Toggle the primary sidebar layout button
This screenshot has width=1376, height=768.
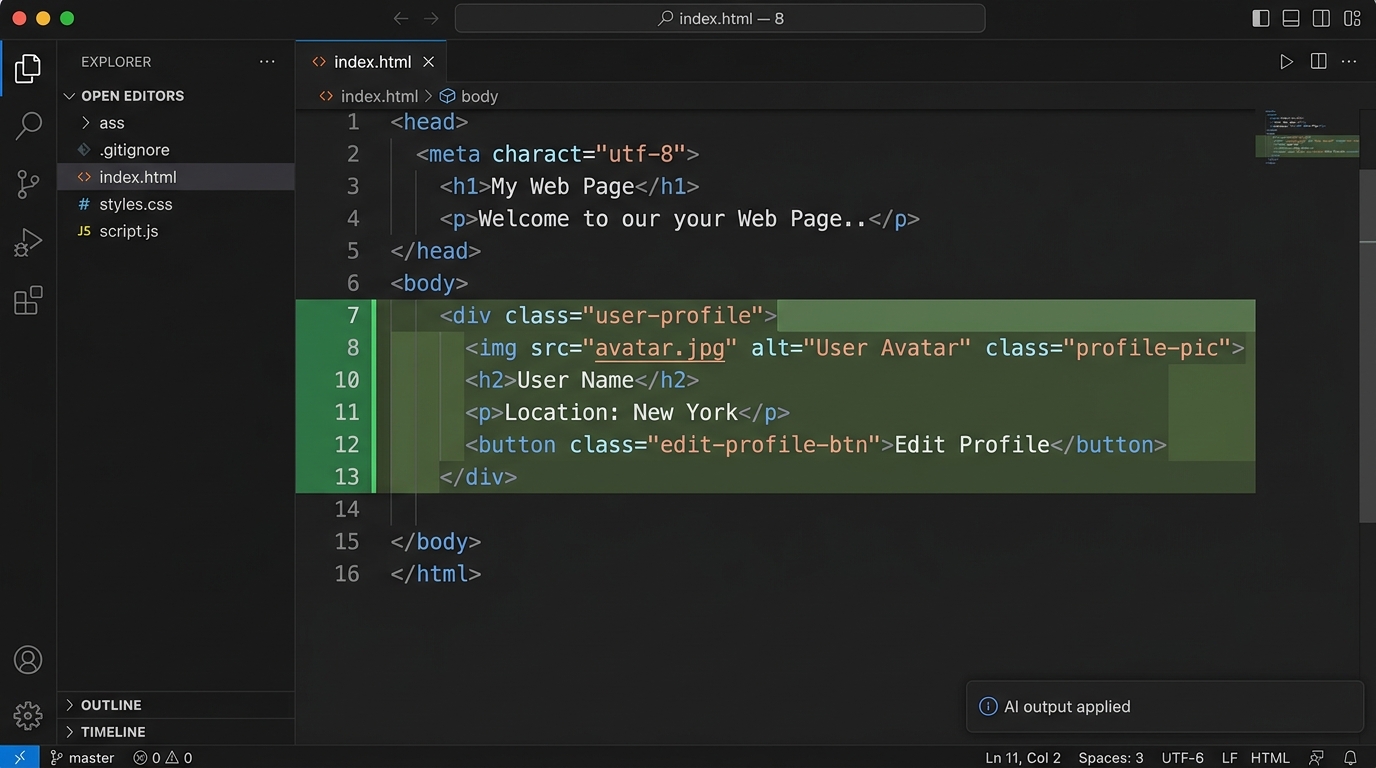point(1261,18)
